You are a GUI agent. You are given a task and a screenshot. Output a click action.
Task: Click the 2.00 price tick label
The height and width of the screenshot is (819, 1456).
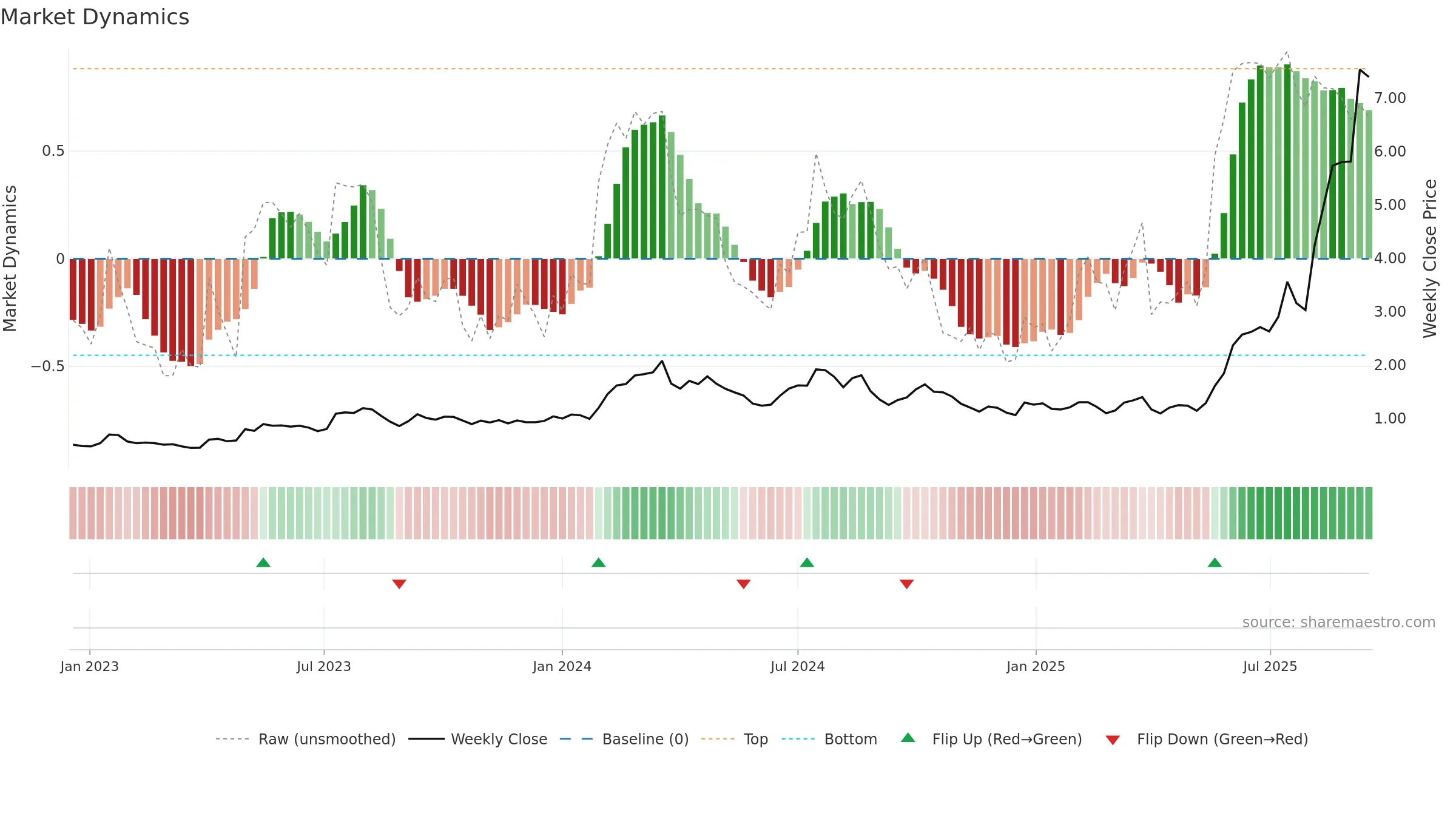click(x=1390, y=365)
